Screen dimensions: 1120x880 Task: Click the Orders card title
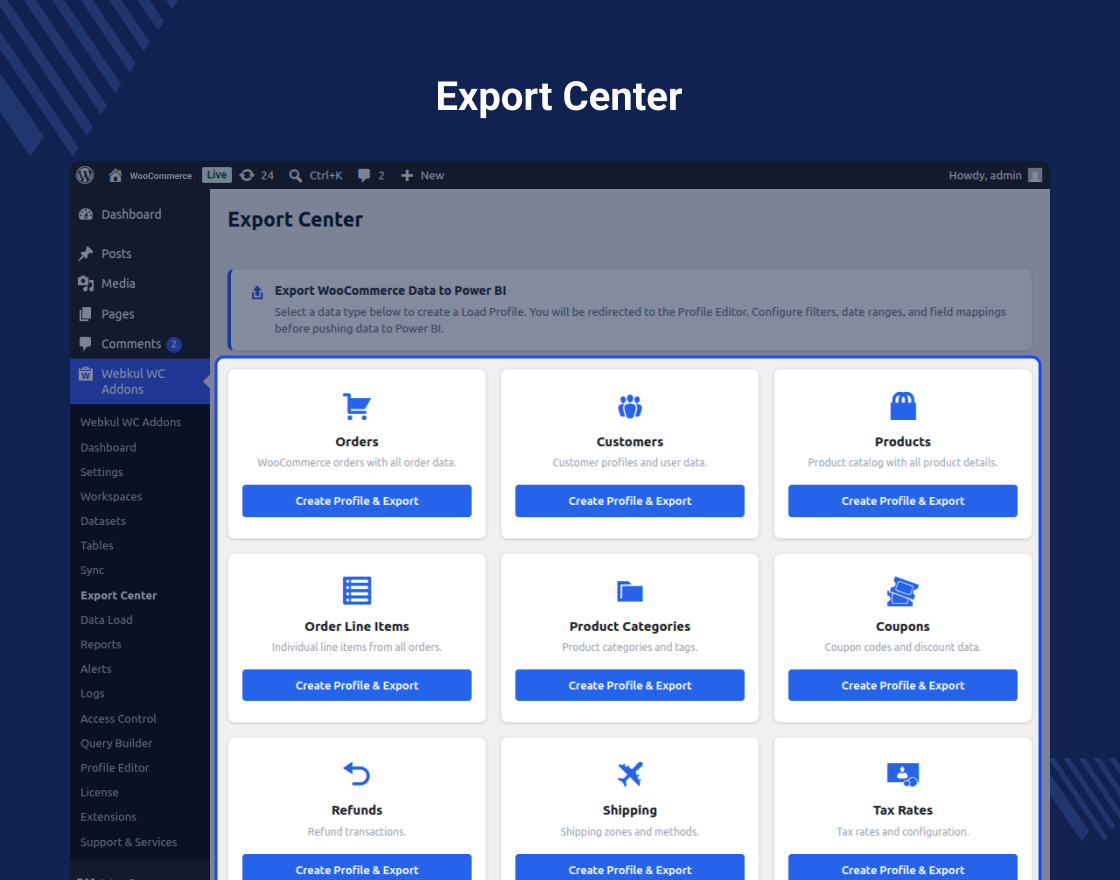(x=356, y=441)
